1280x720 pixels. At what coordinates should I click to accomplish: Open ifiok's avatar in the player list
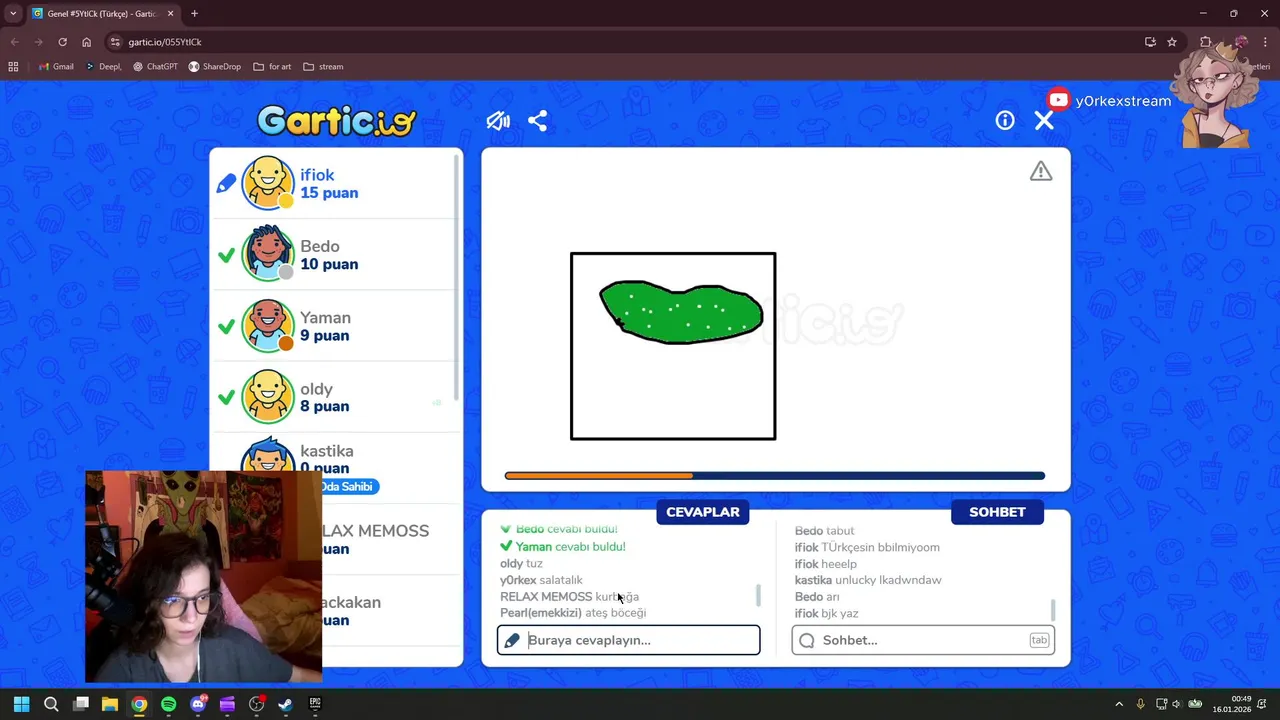pos(268,183)
